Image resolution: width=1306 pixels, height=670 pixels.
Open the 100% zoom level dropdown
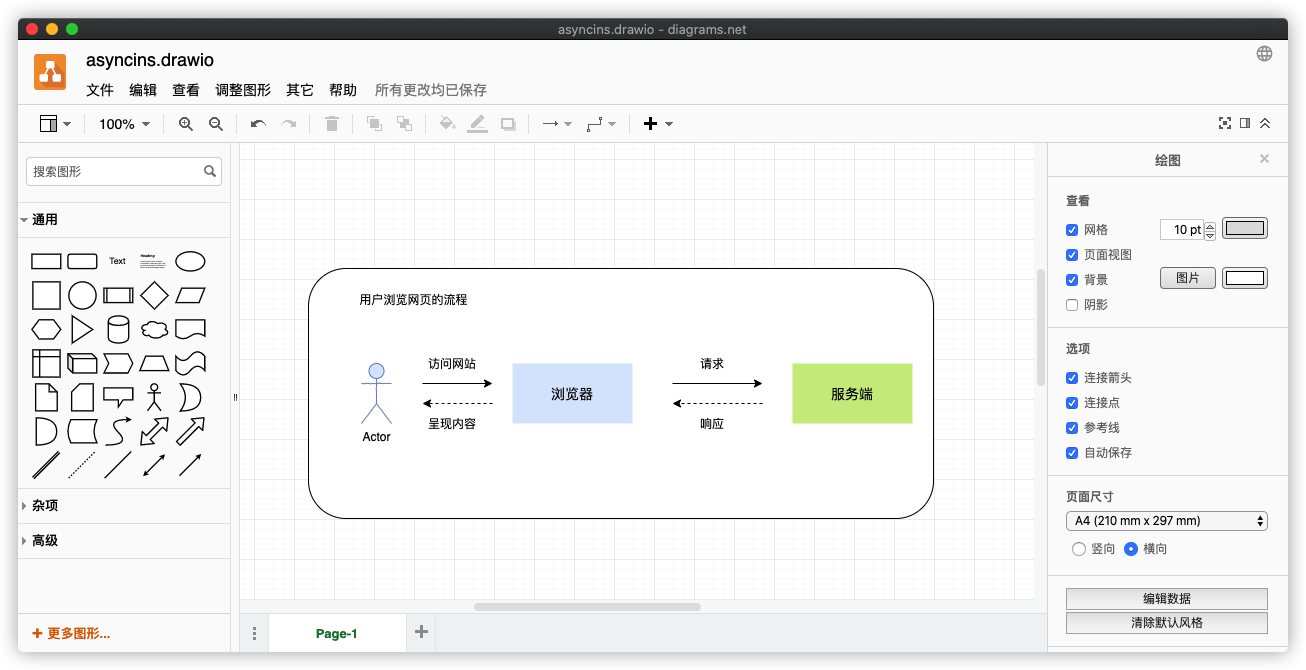tap(124, 124)
